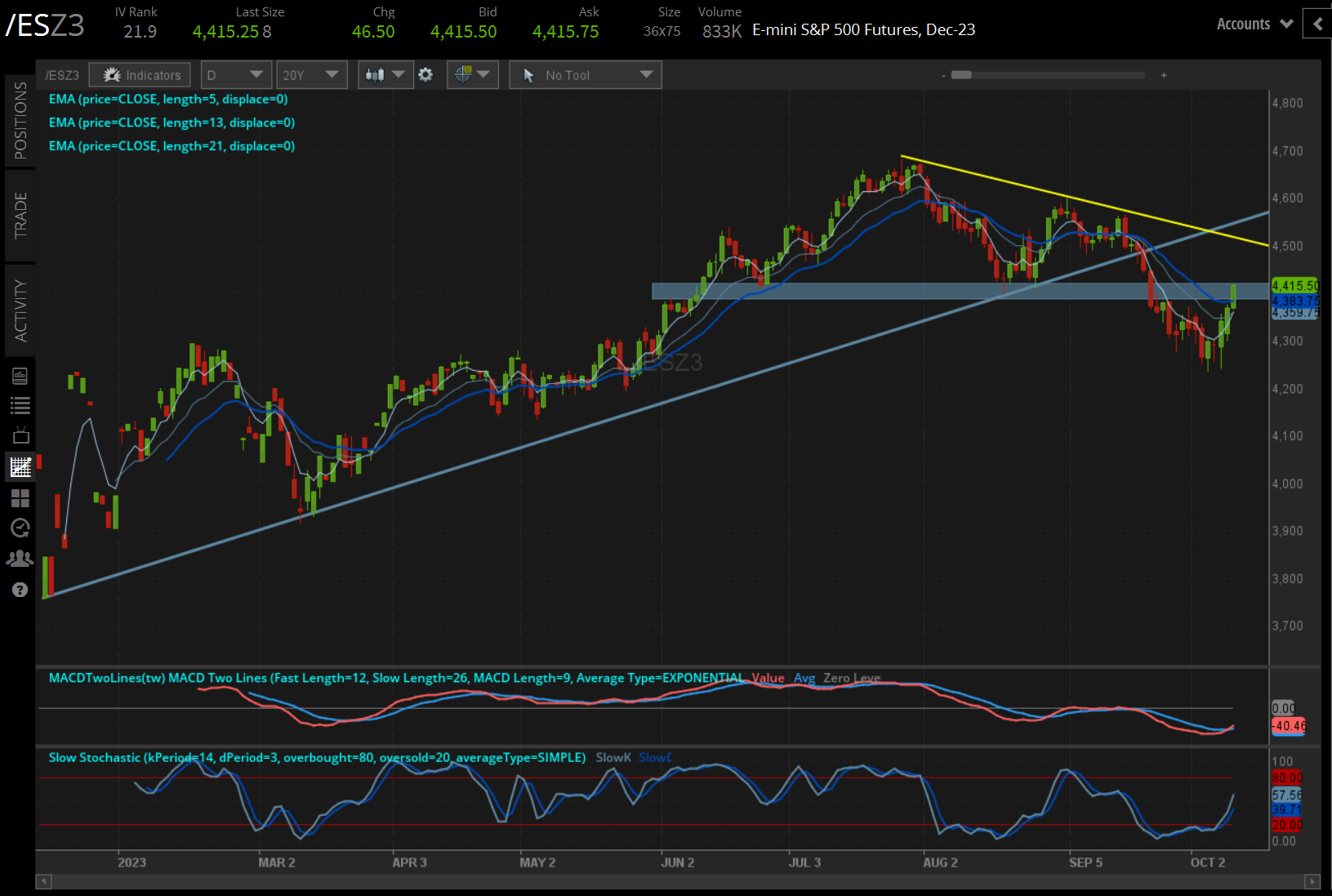Open the D timeframe dropdown
Screen dimensions: 1332x896
pyautogui.click(x=235, y=74)
